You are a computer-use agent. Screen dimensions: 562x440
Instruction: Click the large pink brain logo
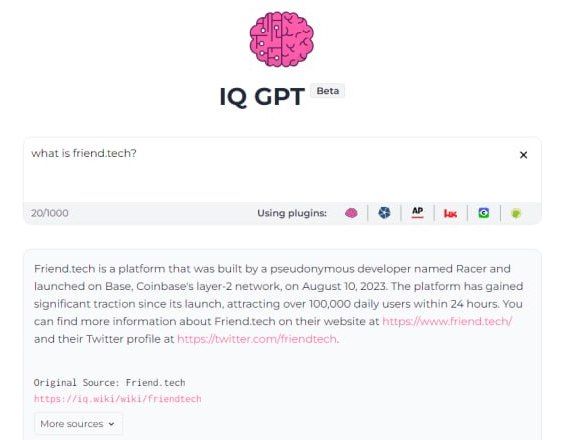click(x=281, y=39)
